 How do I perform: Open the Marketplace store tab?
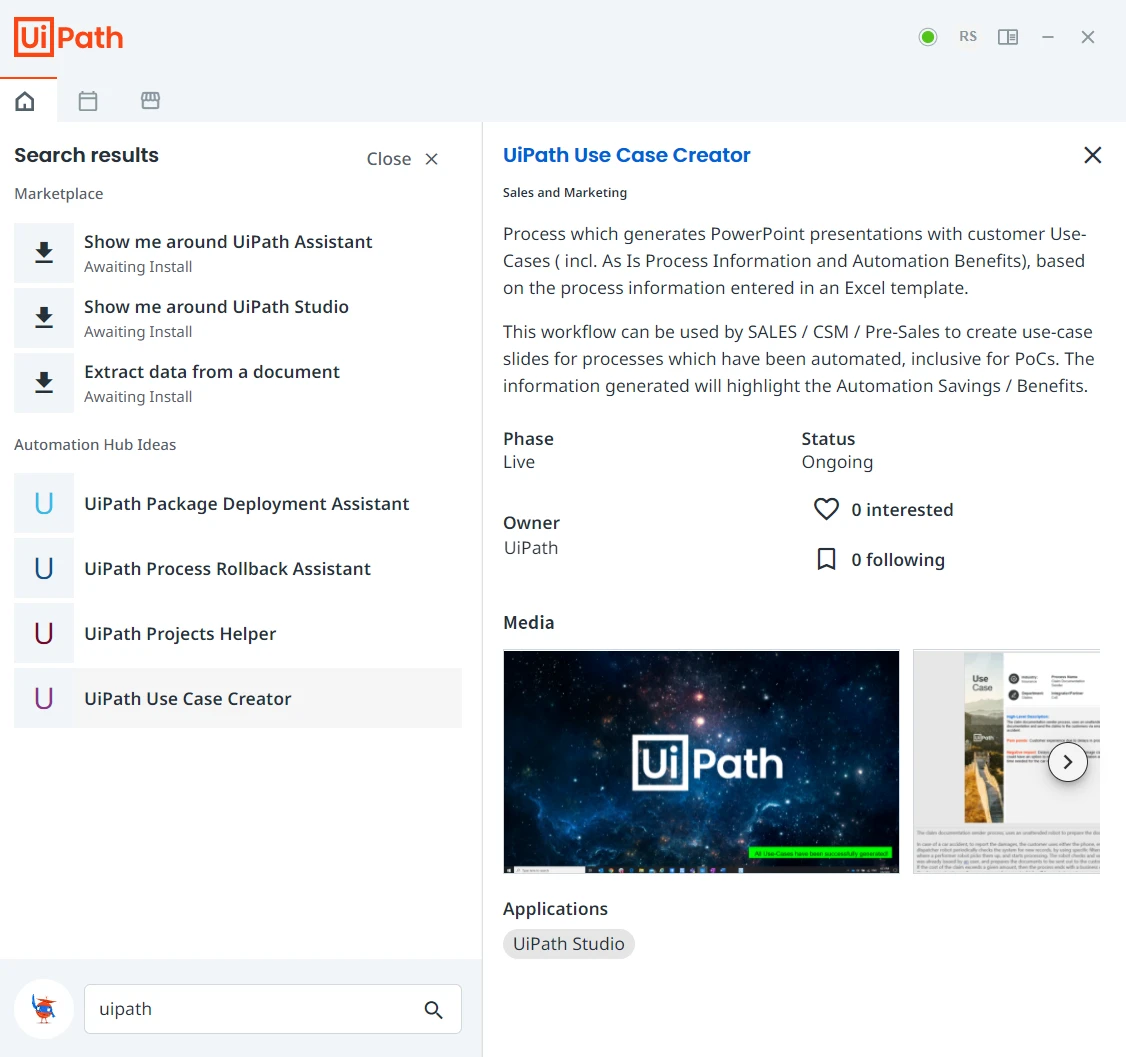coord(150,101)
